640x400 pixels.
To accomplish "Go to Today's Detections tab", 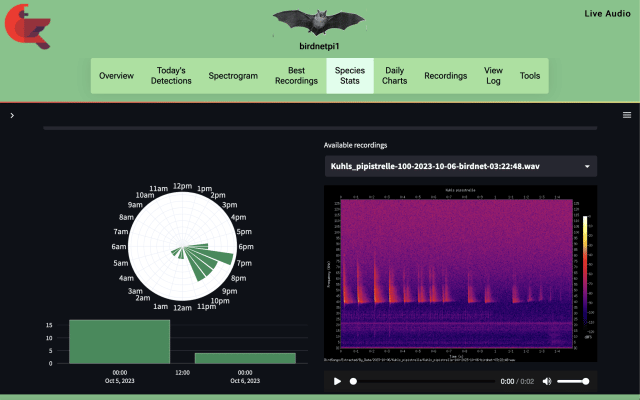I will tap(171, 76).
